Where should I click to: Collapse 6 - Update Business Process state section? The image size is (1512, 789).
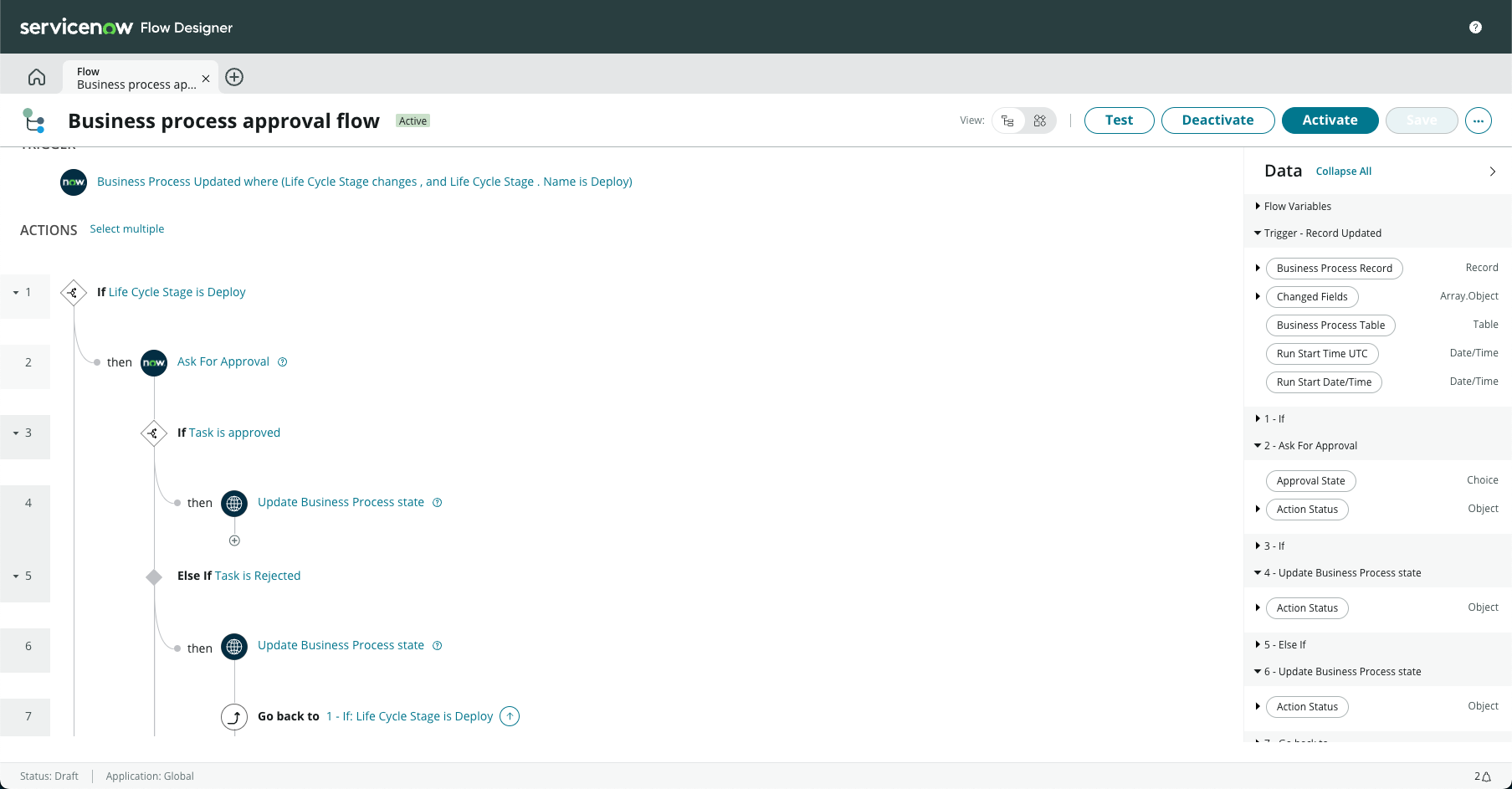tap(1258, 672)
